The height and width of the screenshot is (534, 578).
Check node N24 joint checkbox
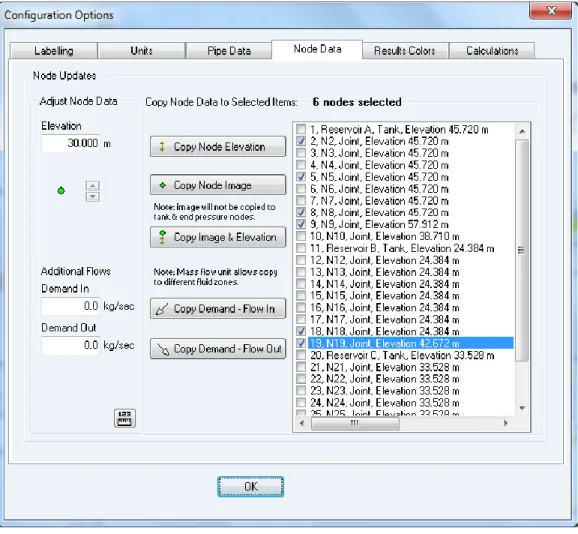point(301,402)
